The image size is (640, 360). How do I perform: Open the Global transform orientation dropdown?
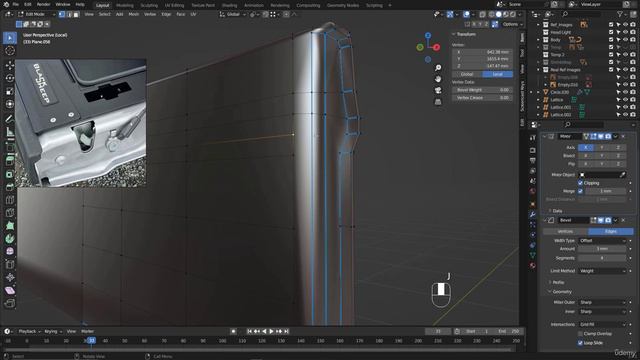pos(233,14)
